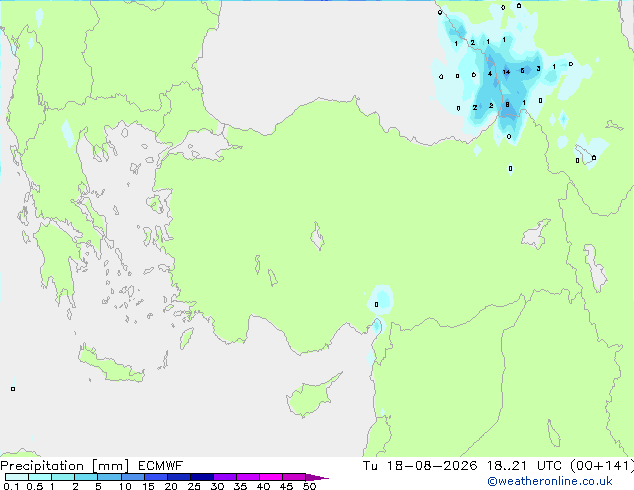Click the "3" precipitation value on the map
The width and height of the screenshot is (634, 490).
(539, 69)
